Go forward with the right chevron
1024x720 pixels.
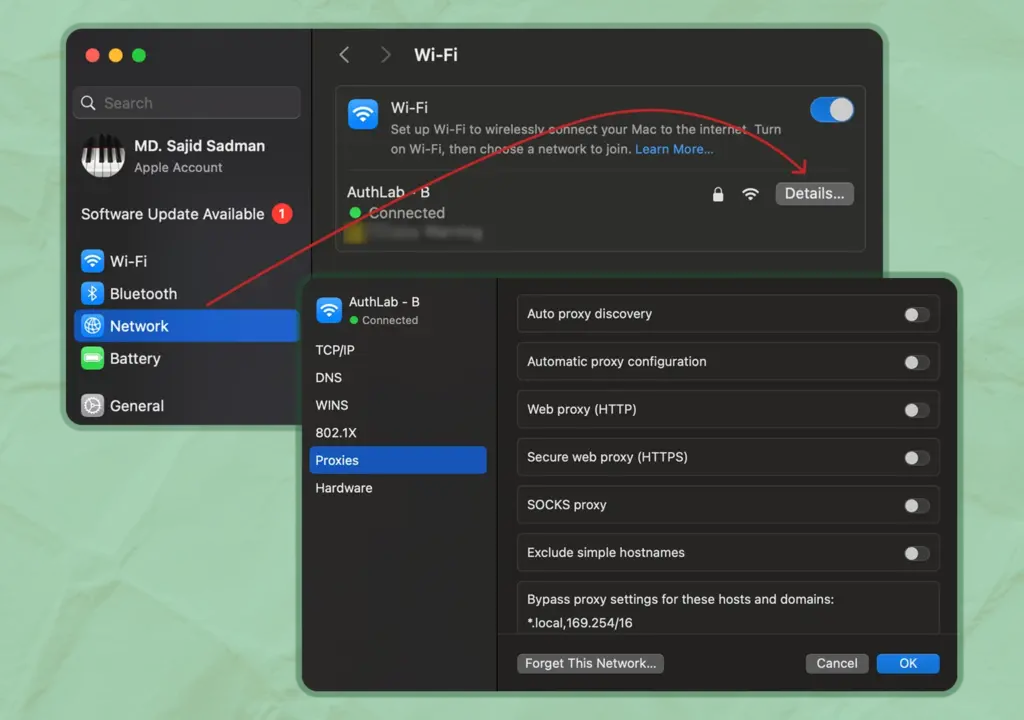click(x=385, y=55)
